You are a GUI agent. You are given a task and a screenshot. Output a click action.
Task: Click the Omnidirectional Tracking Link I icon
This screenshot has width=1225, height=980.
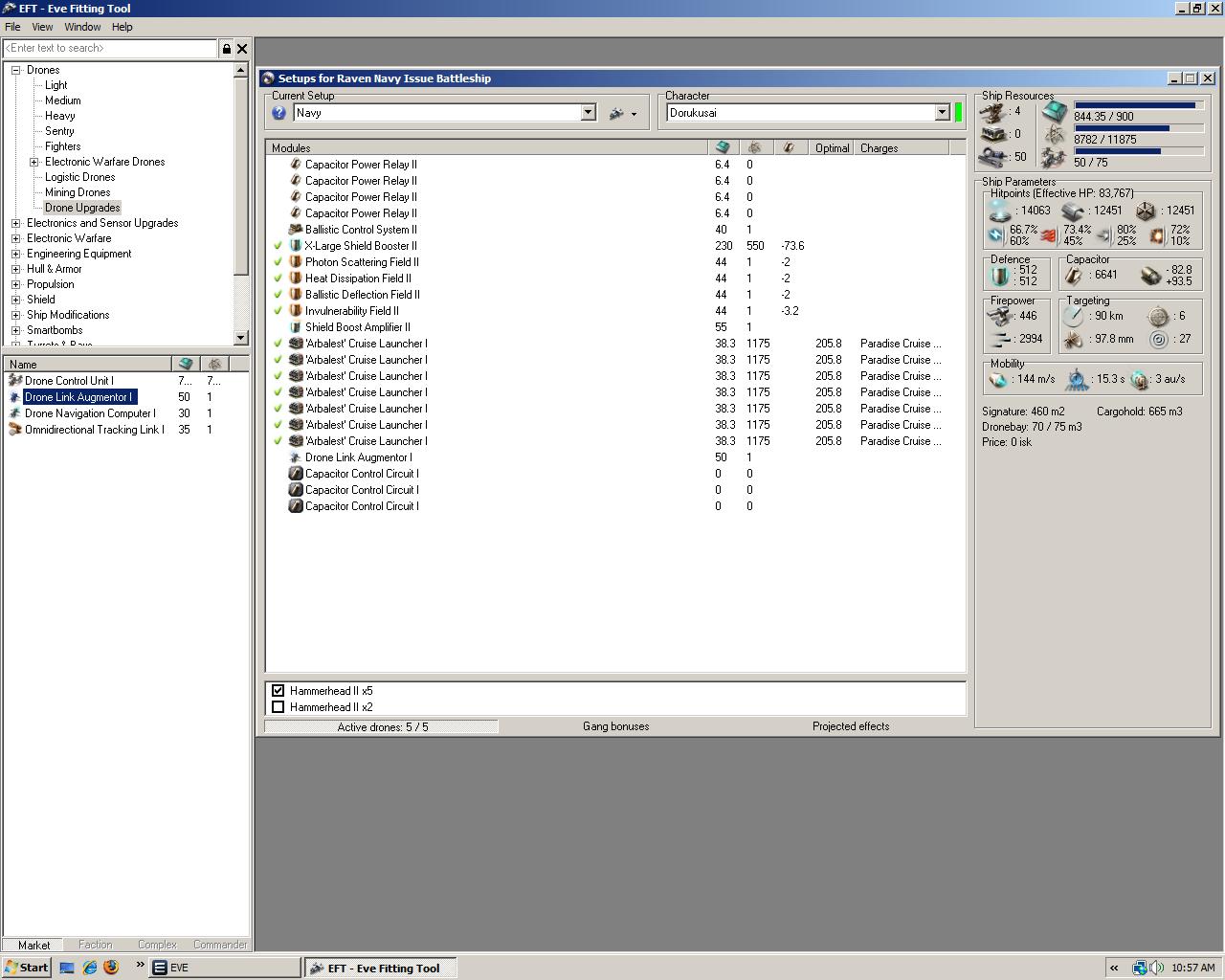coord(14,429)
